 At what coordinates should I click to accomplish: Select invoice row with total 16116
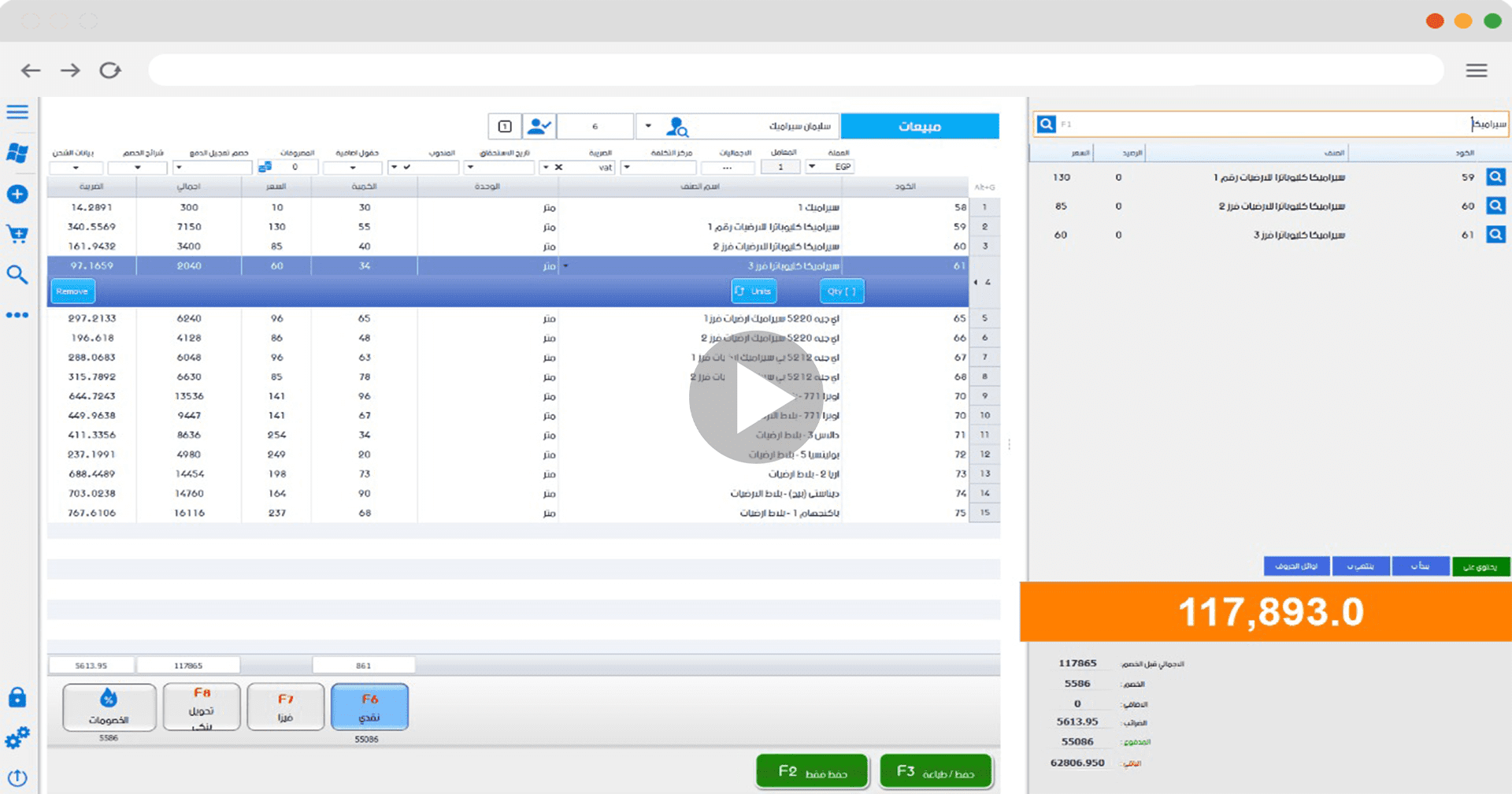[x=508, y=513]
